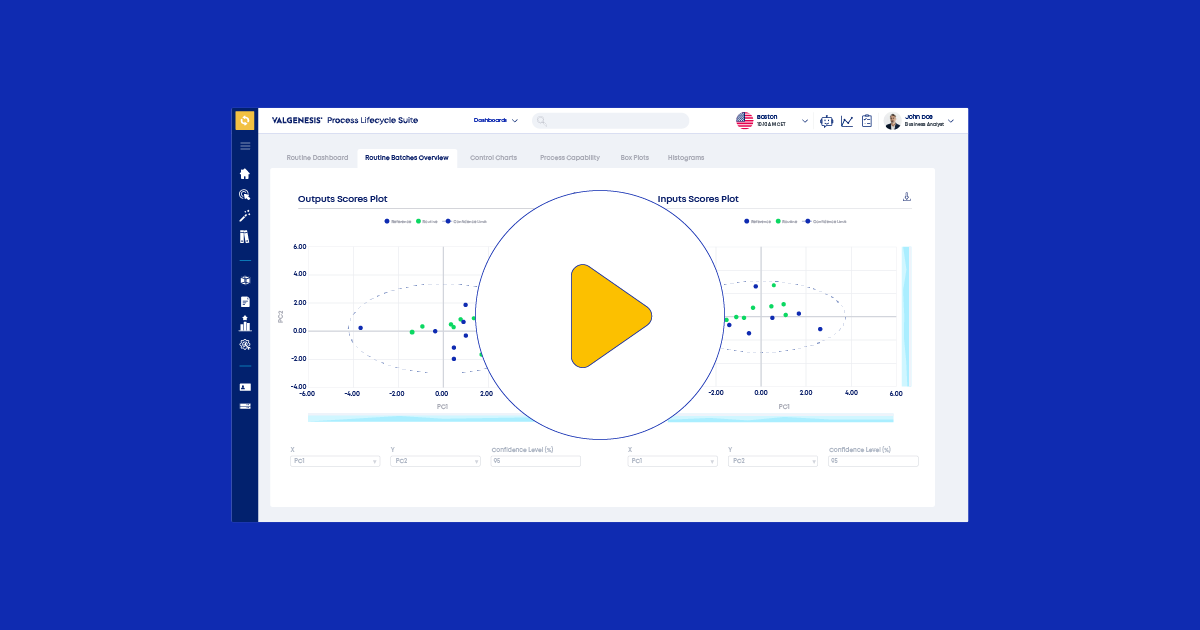Open X axis dropdown under Outputs plot
The image size is (1200, 630).
335,461
